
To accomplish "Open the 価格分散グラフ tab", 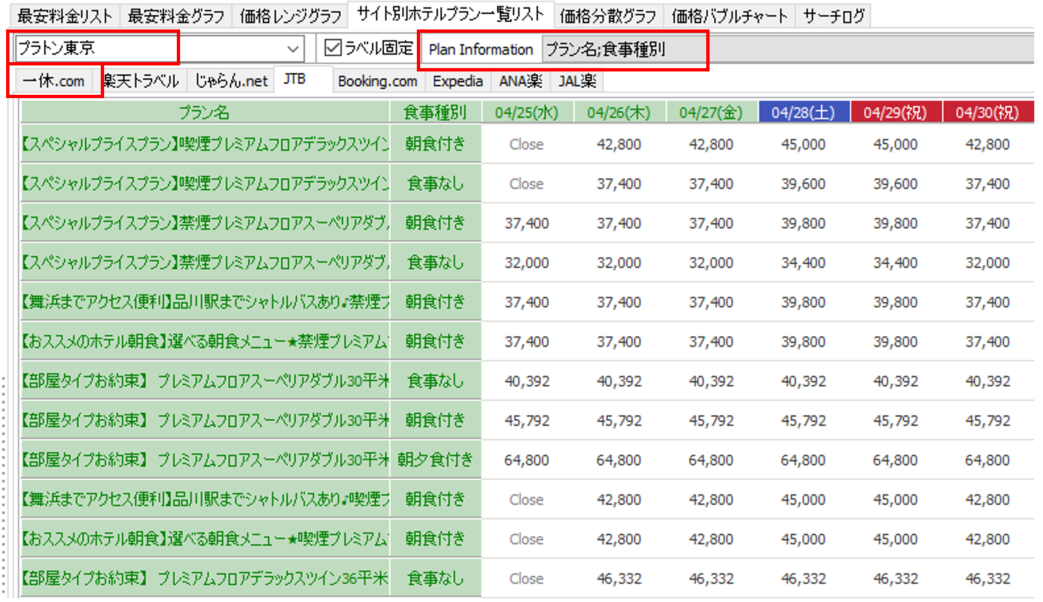I will (x=608, y=16).
